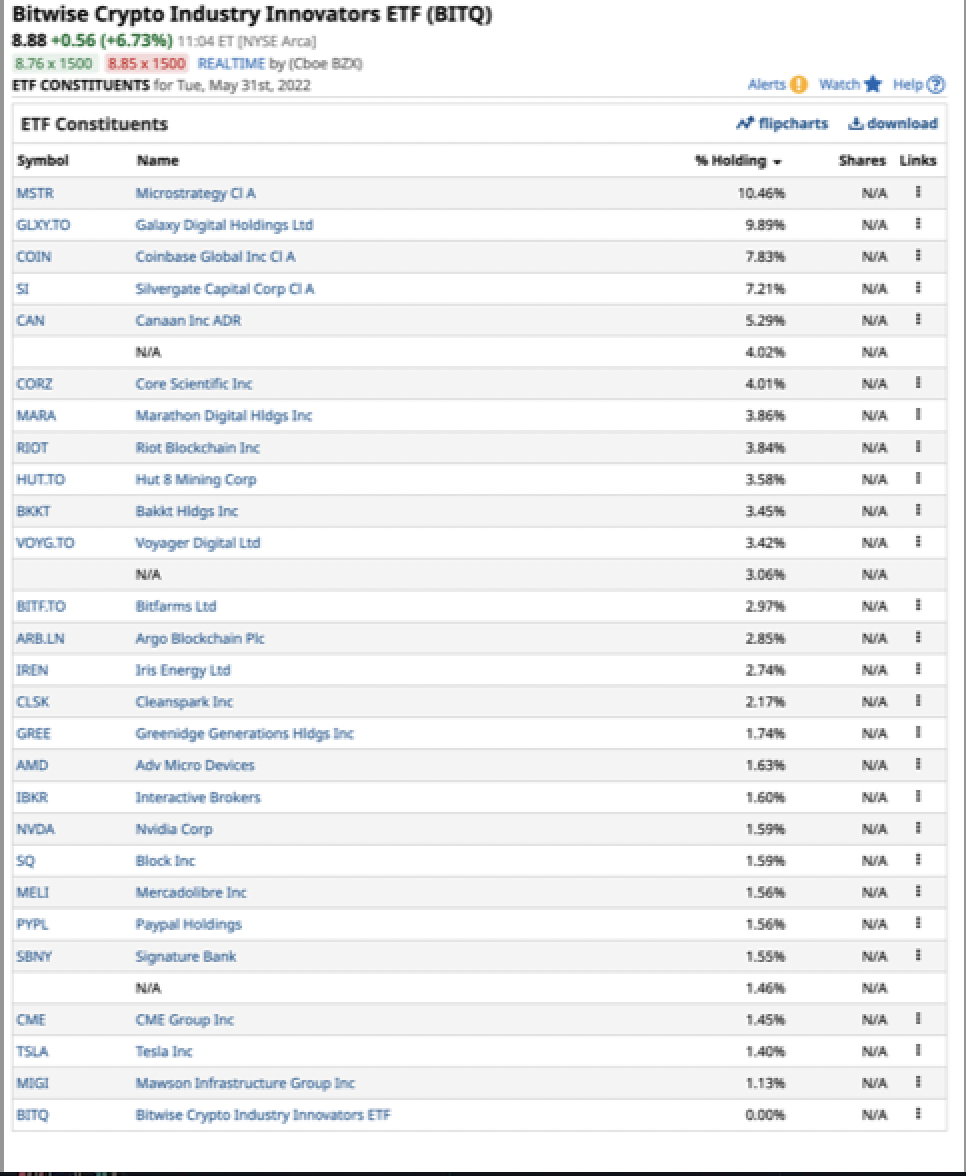Click the SI symbol link
The image size is (966, 1176).
point(22,289)
